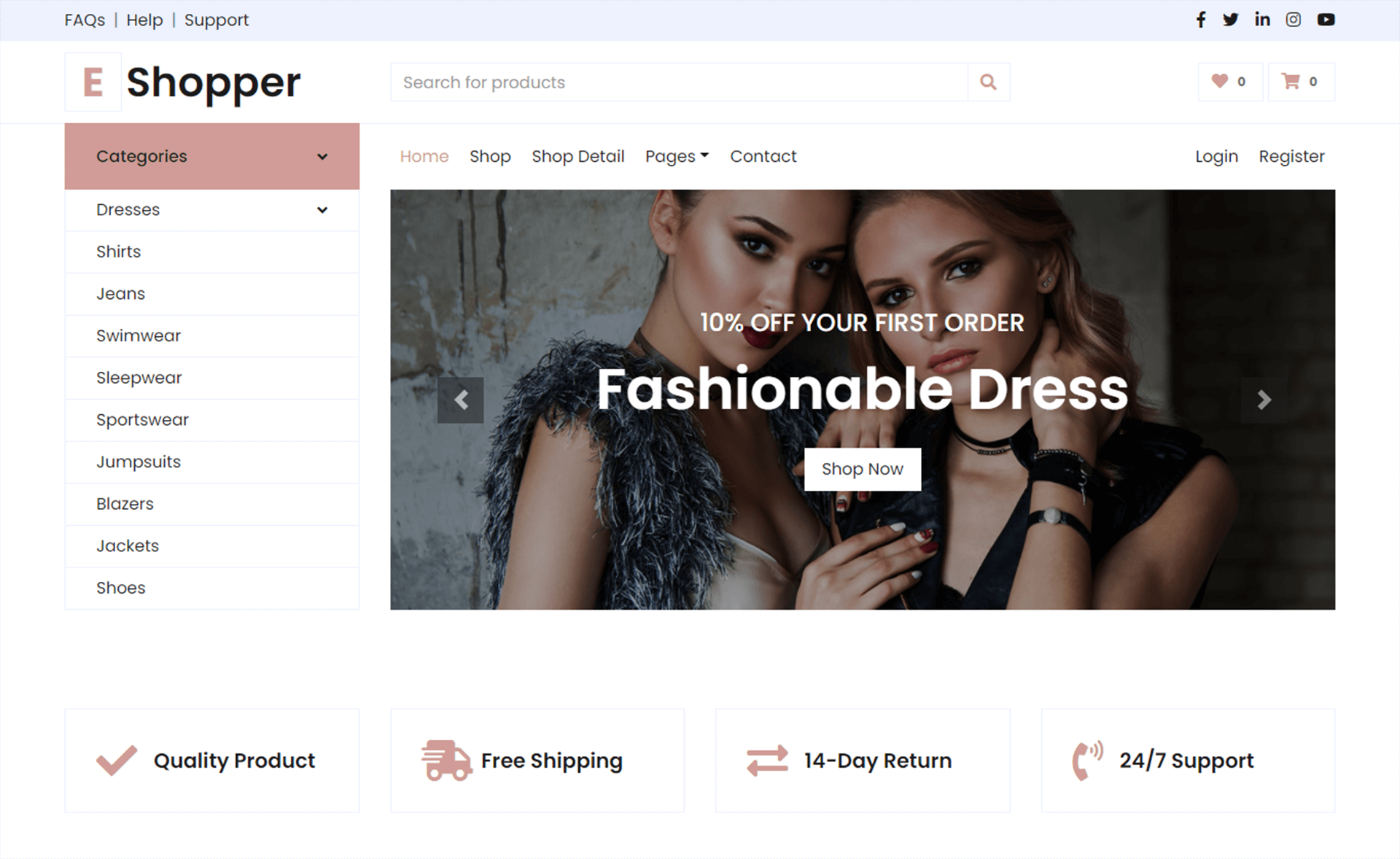Select the Shop tab in navigation
This screenshot has height=859, width=1400.
pos(490,156)
